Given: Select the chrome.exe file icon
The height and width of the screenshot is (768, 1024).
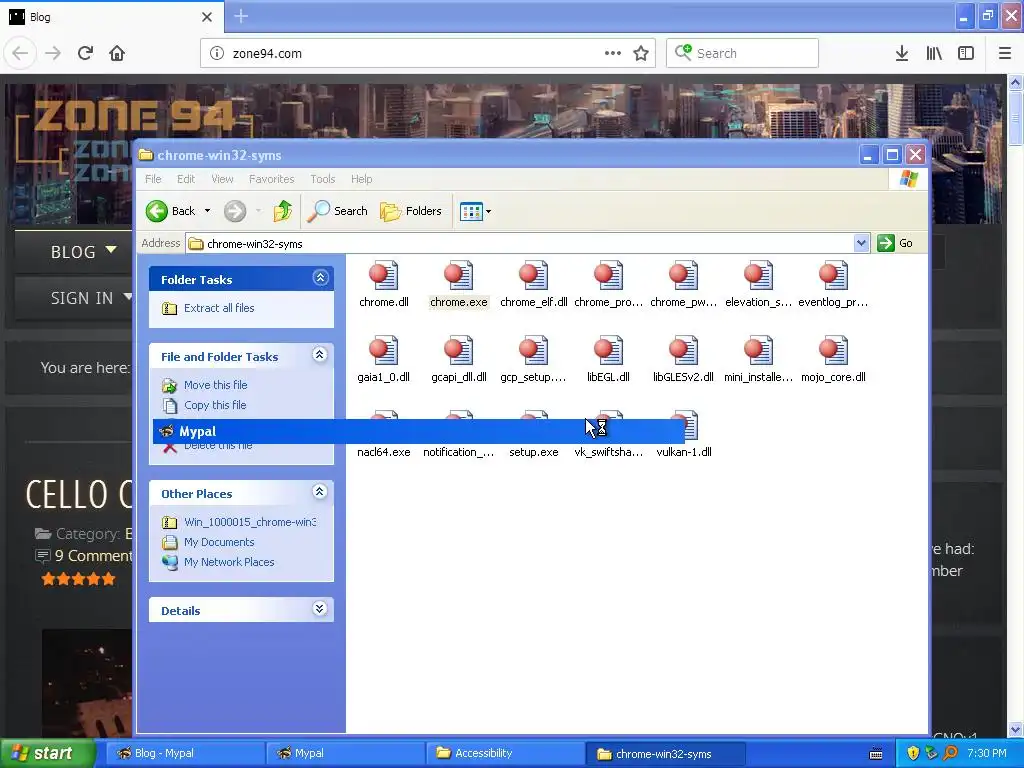Looking at the screenshot, I should [x=458, y=276].
